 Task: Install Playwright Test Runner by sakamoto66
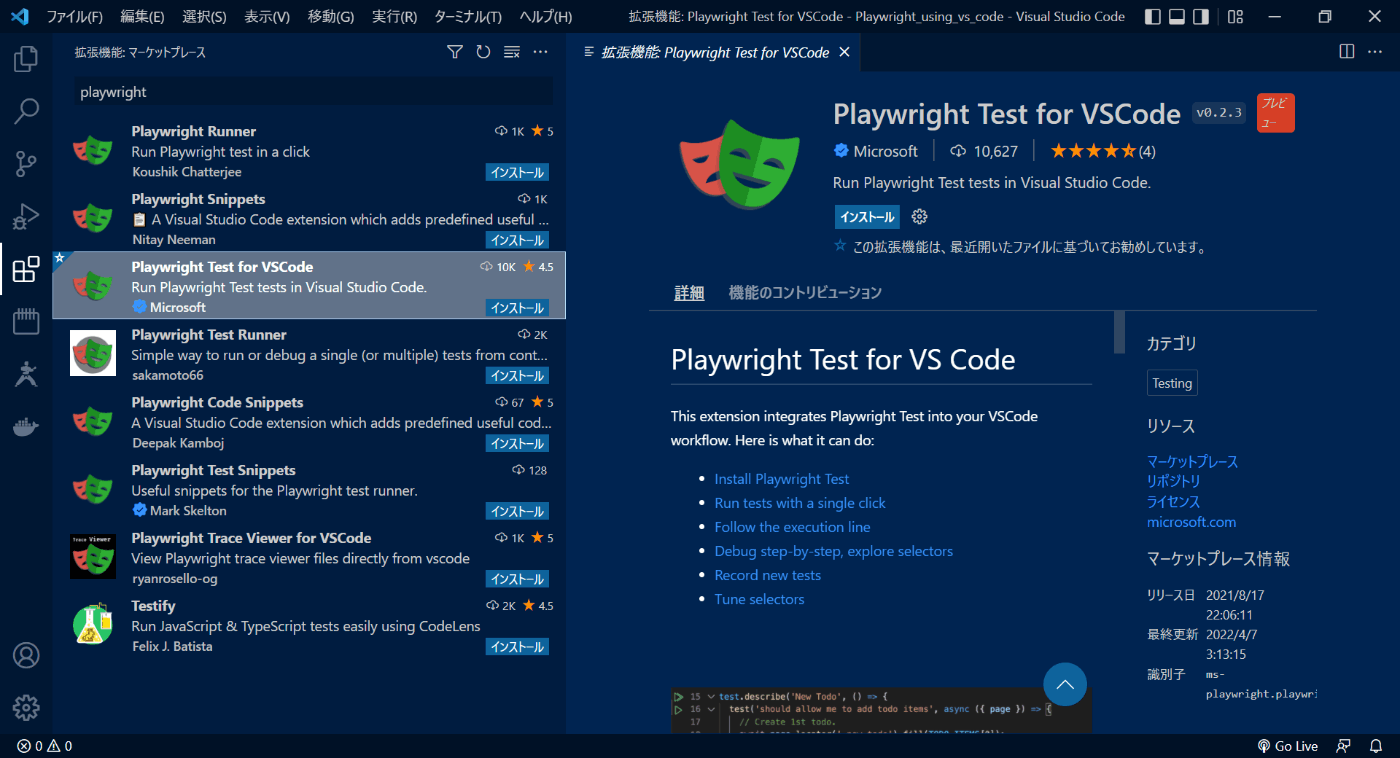517,376
